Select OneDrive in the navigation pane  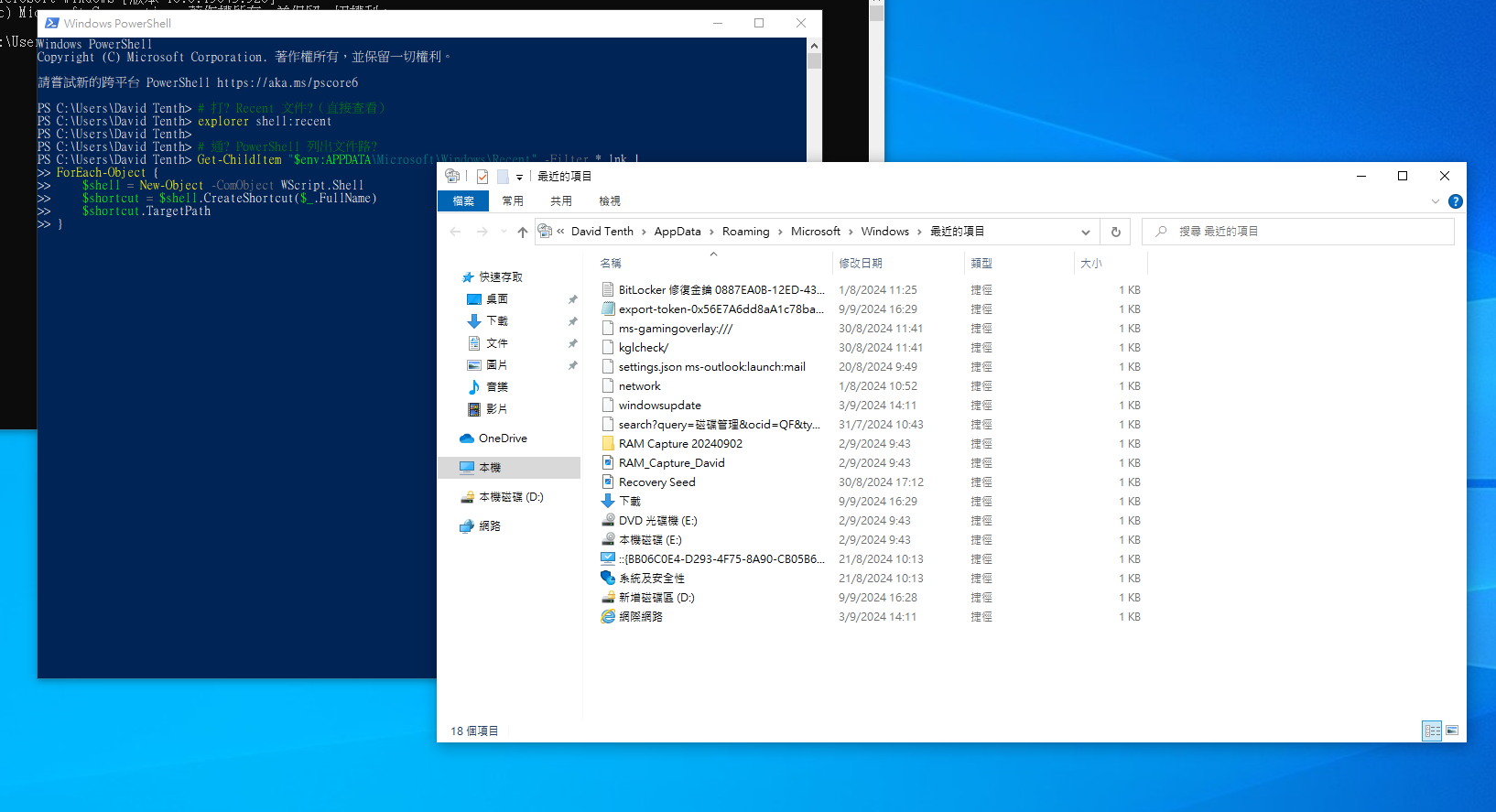click(503, 438)
